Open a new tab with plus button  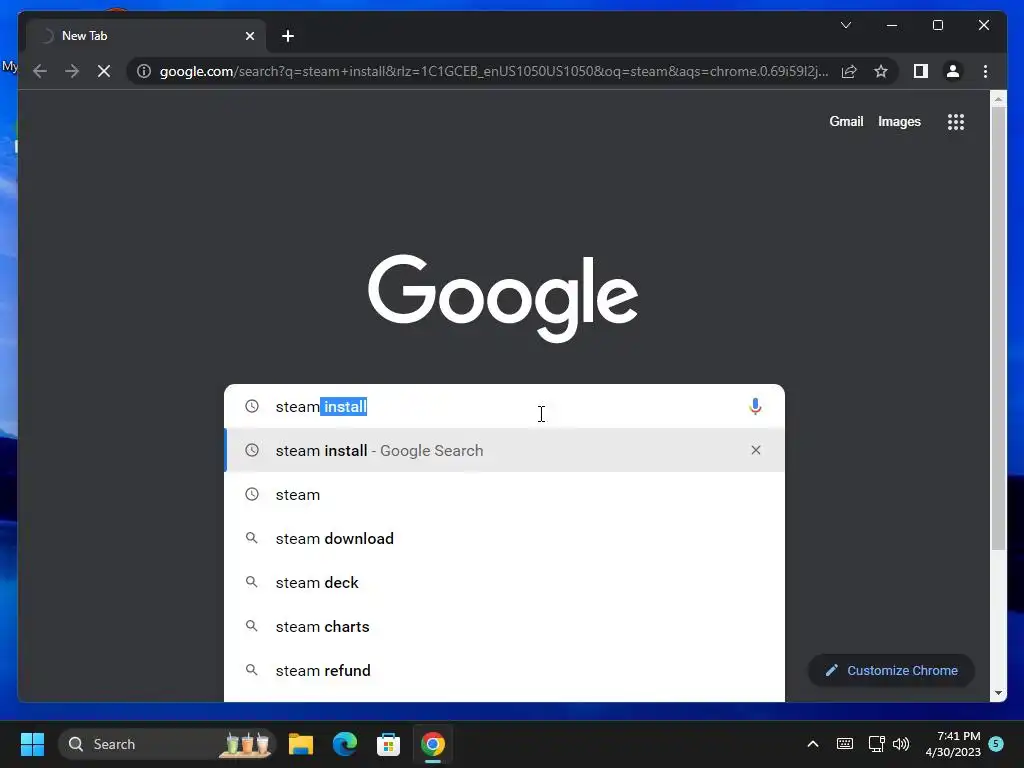tap(288, 36)
